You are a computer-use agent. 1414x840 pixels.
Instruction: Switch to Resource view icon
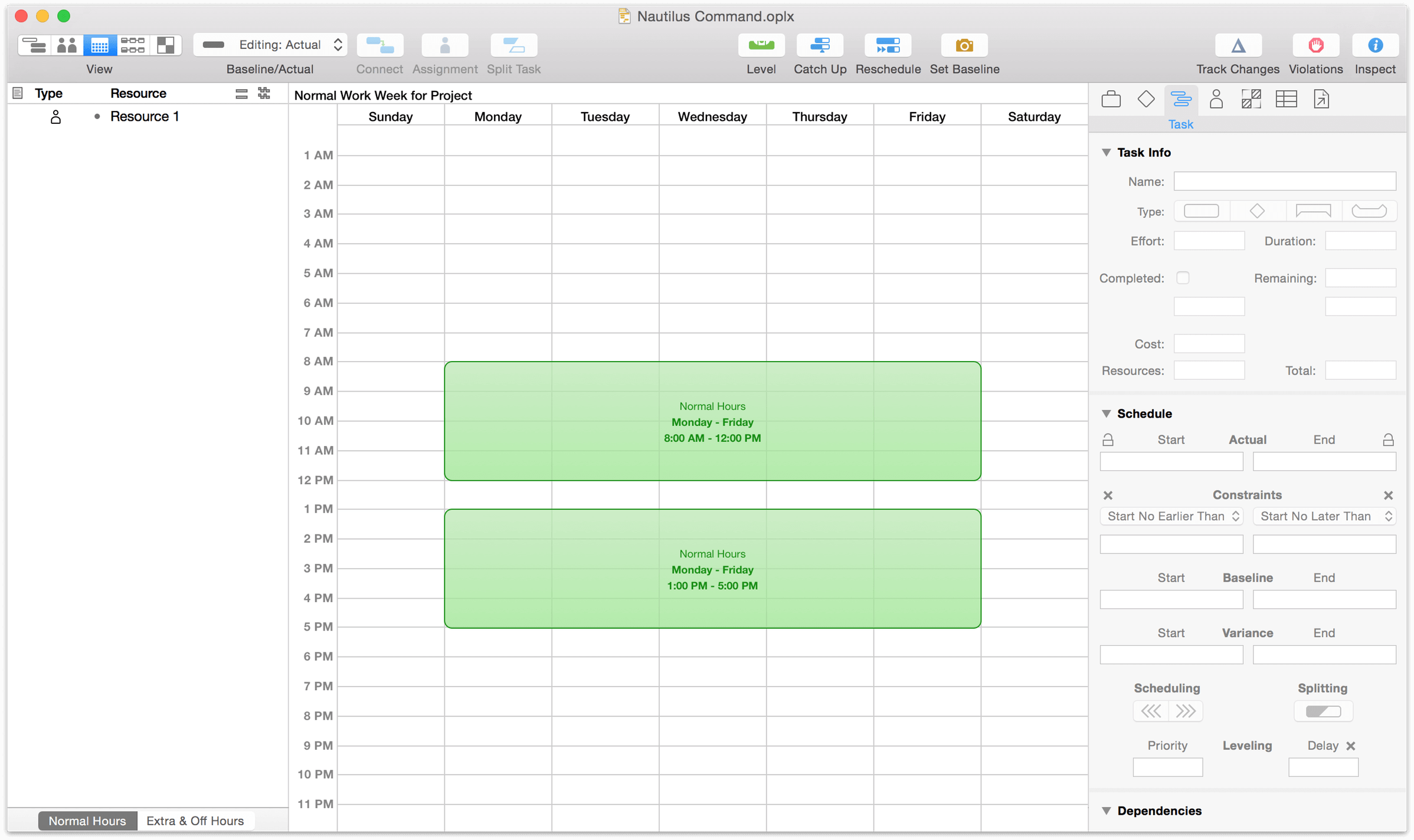point(67,45)
